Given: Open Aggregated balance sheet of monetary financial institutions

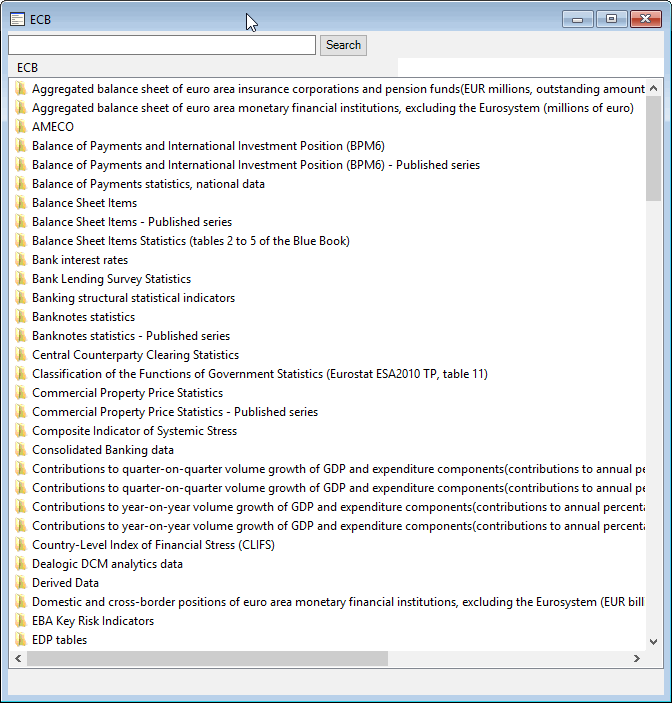Looking at the screenshot, I should (333, 108).
